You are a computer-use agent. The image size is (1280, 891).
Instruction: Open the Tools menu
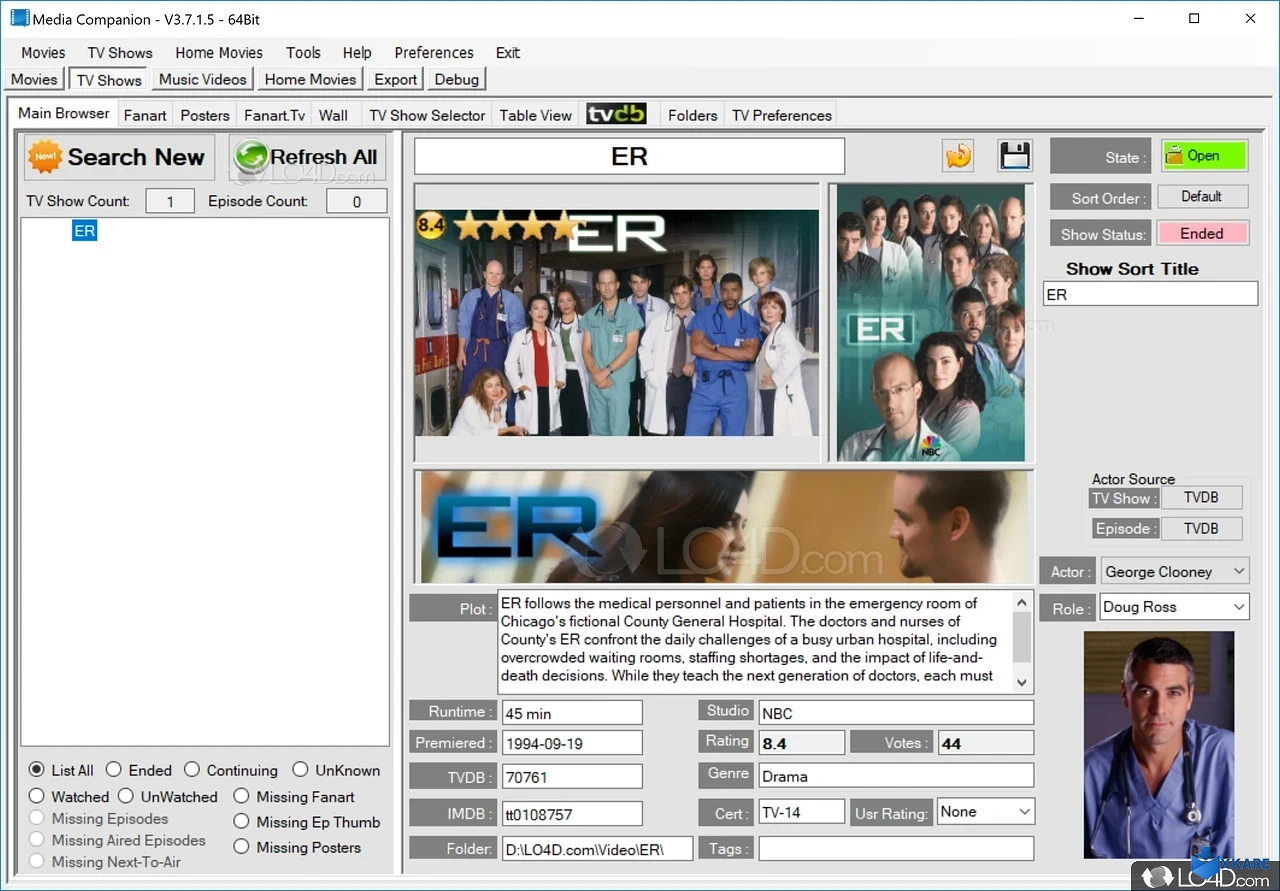pos(303,53)
